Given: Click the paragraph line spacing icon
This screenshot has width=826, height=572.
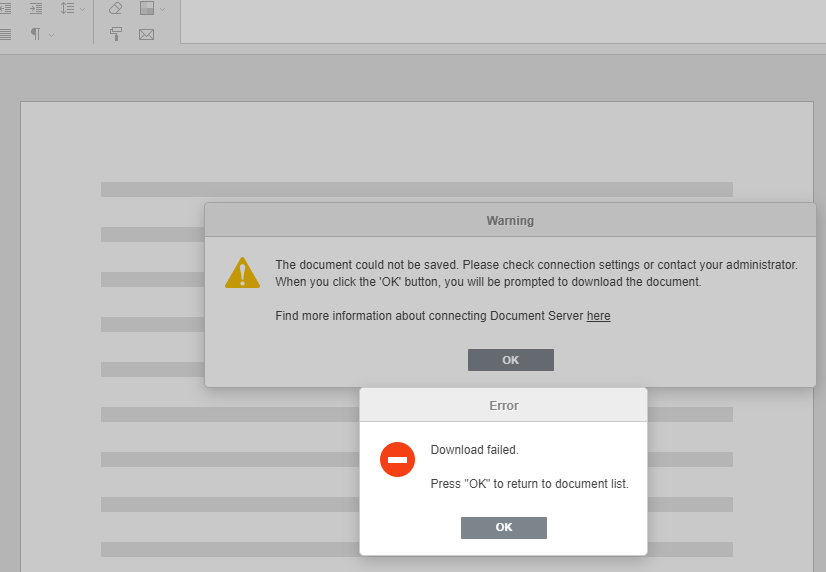Looking at the screenshot, I should (67, 8).
